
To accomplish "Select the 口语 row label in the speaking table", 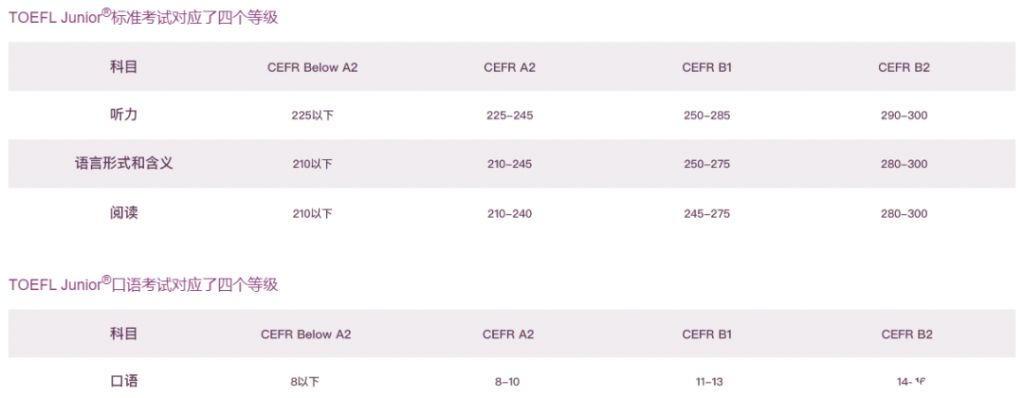I will [x=123, y=380].
